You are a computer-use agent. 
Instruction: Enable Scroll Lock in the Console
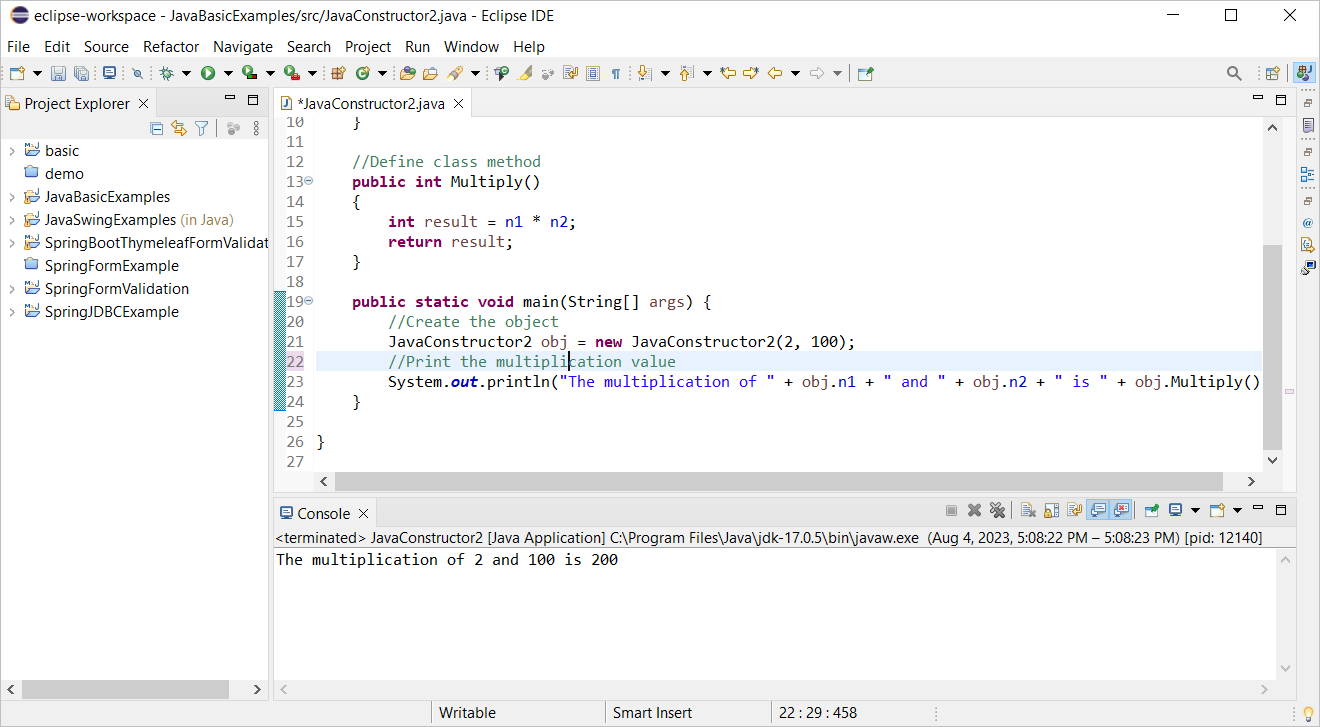pos(1051,510)
